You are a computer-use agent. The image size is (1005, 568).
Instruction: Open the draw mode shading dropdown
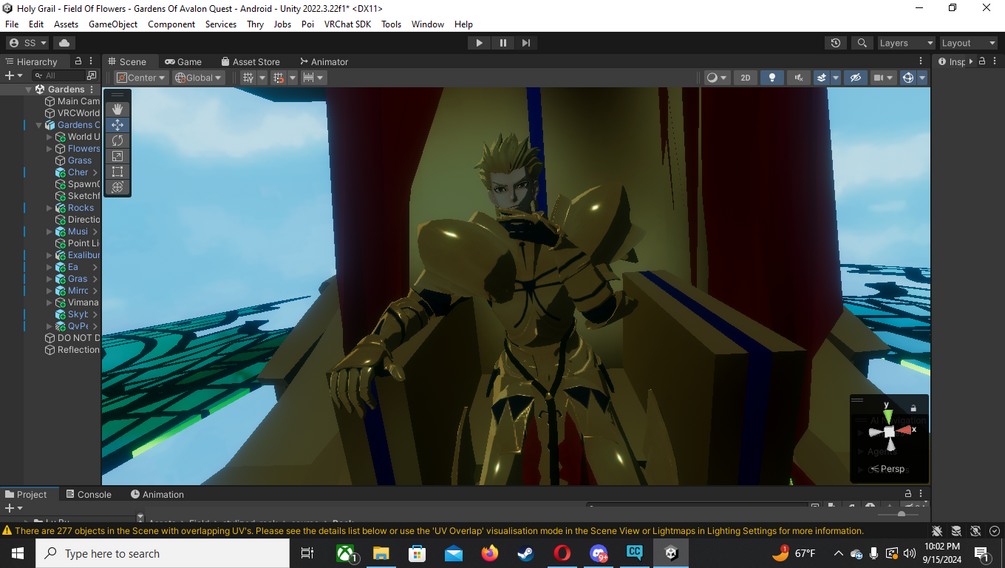click(716, 78)
